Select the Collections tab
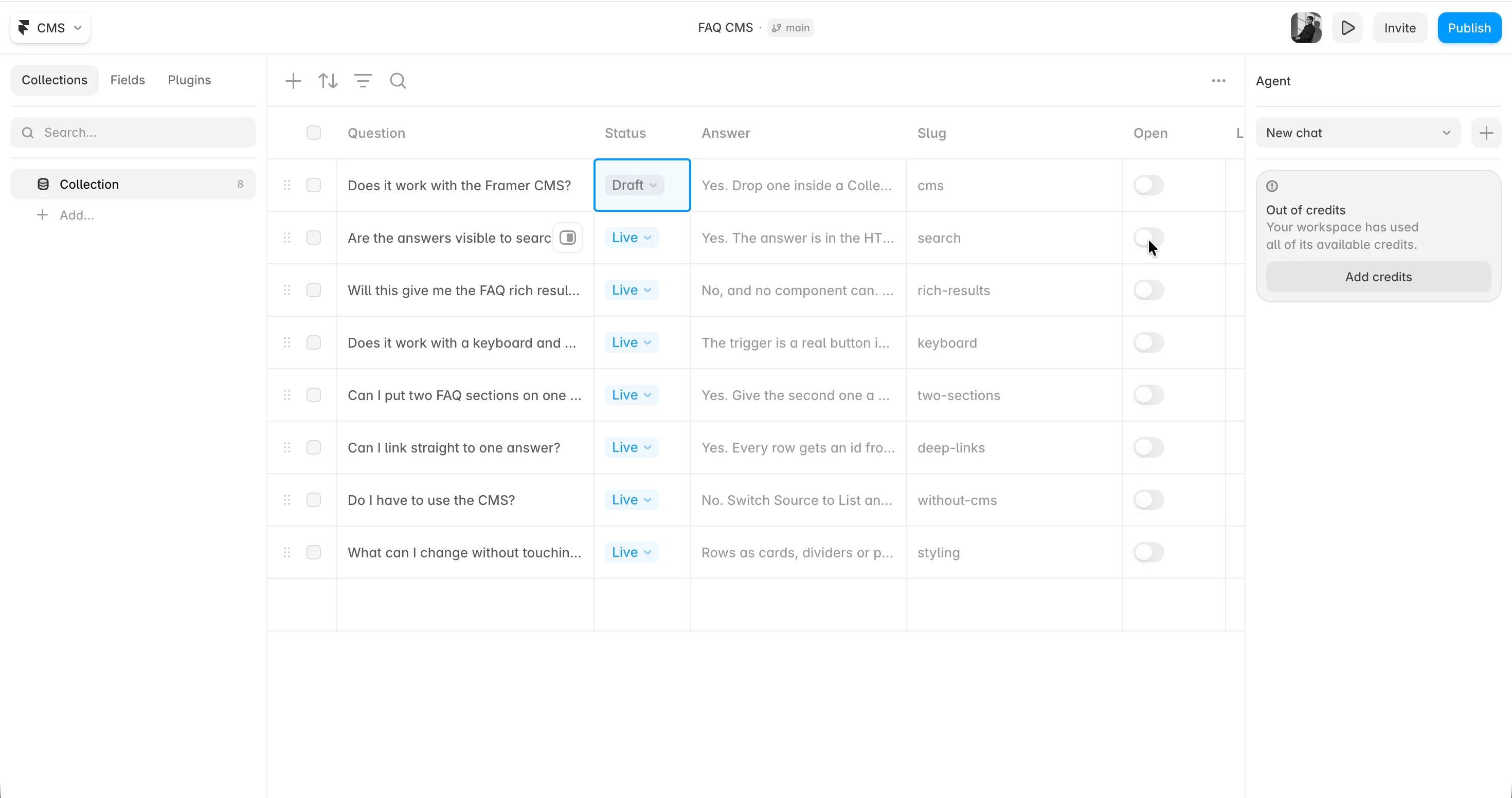This screenshot has width=1512, height=798. click(x=54, y=80)
